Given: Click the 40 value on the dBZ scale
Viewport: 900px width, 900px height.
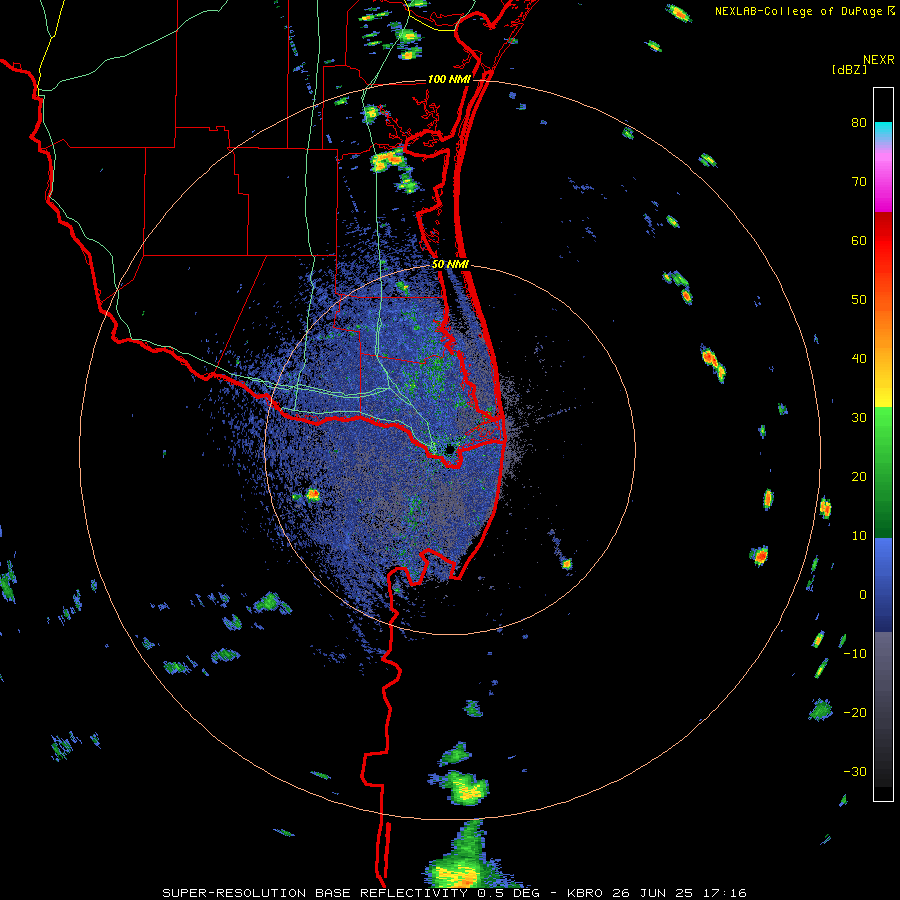Looking at the screenshot, I should (859, 359).
